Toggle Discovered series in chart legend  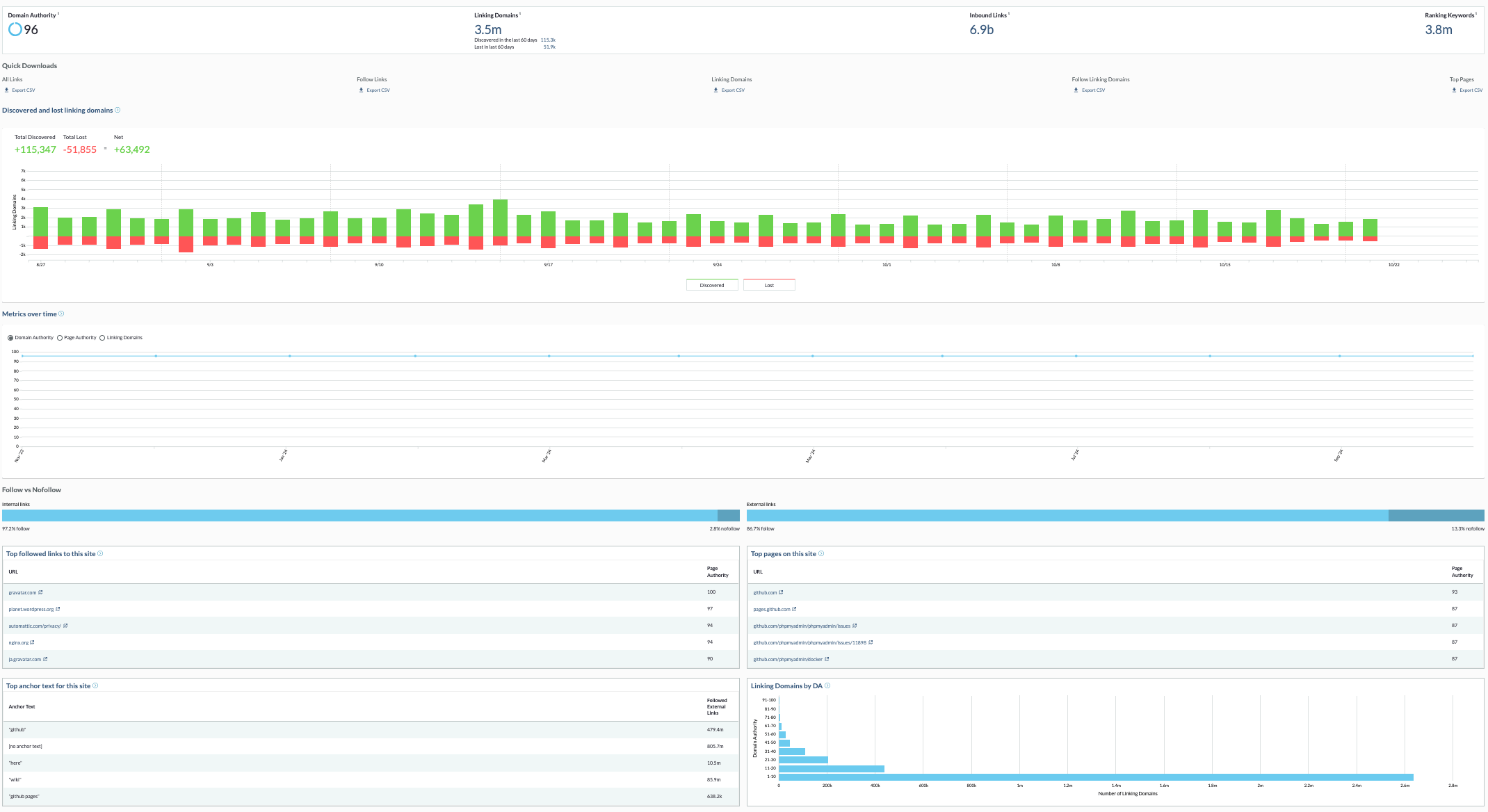click(x=712, y=285)
